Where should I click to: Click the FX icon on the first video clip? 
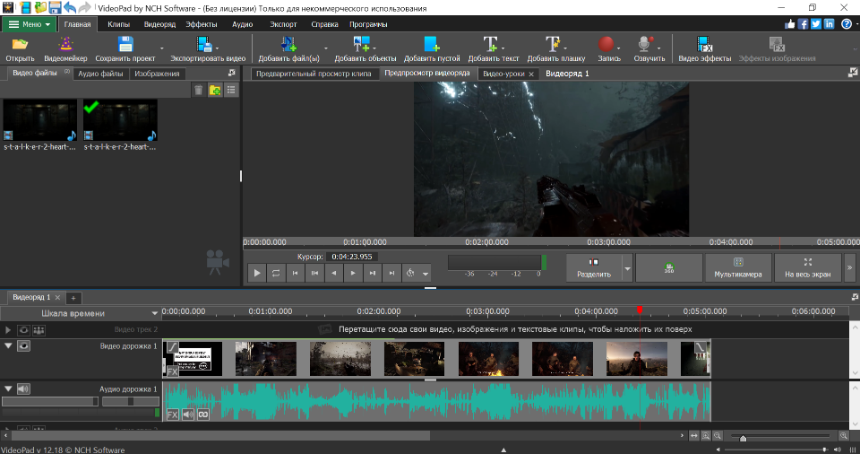coord(172,372)
